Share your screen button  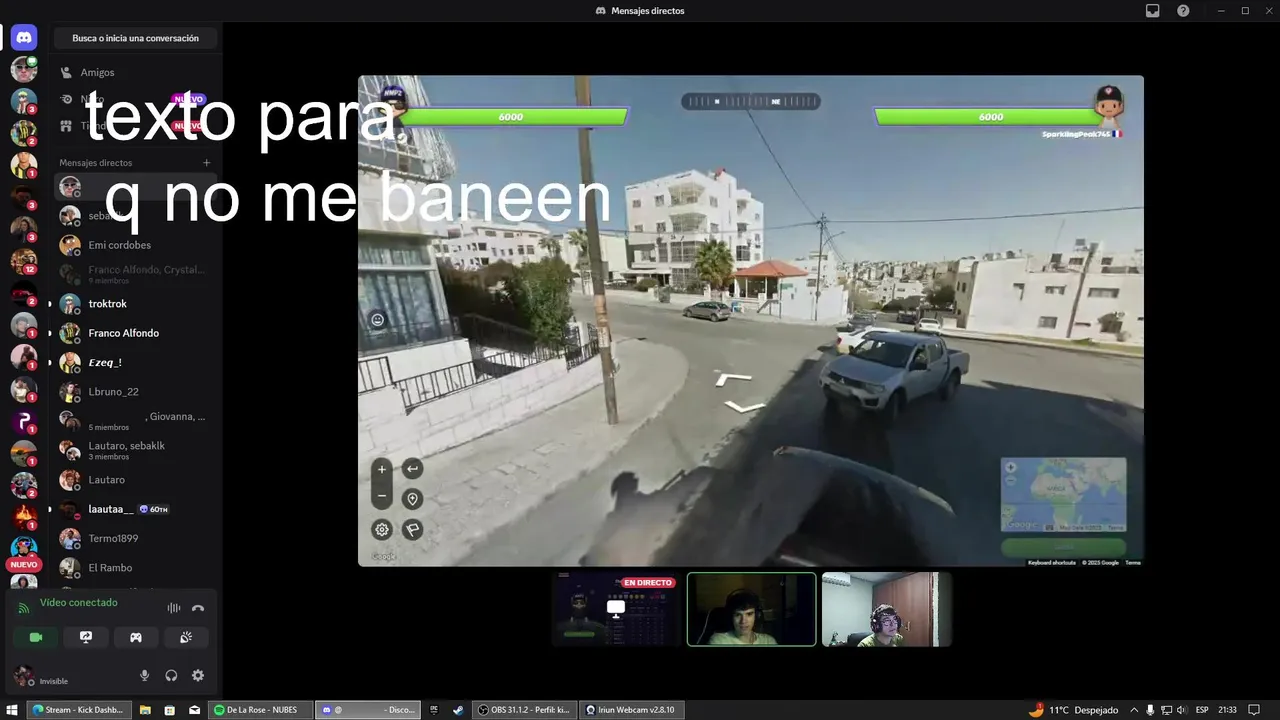[x=86, y=637]
